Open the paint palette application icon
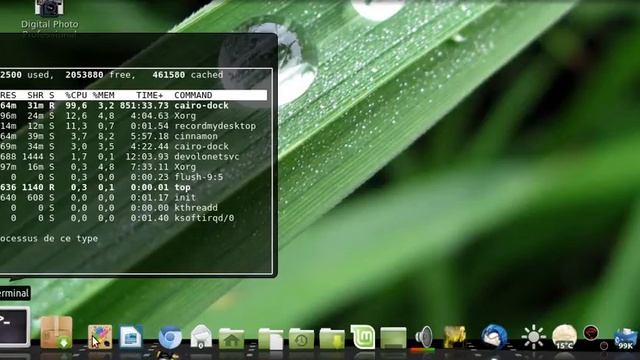 pos(100,337)
